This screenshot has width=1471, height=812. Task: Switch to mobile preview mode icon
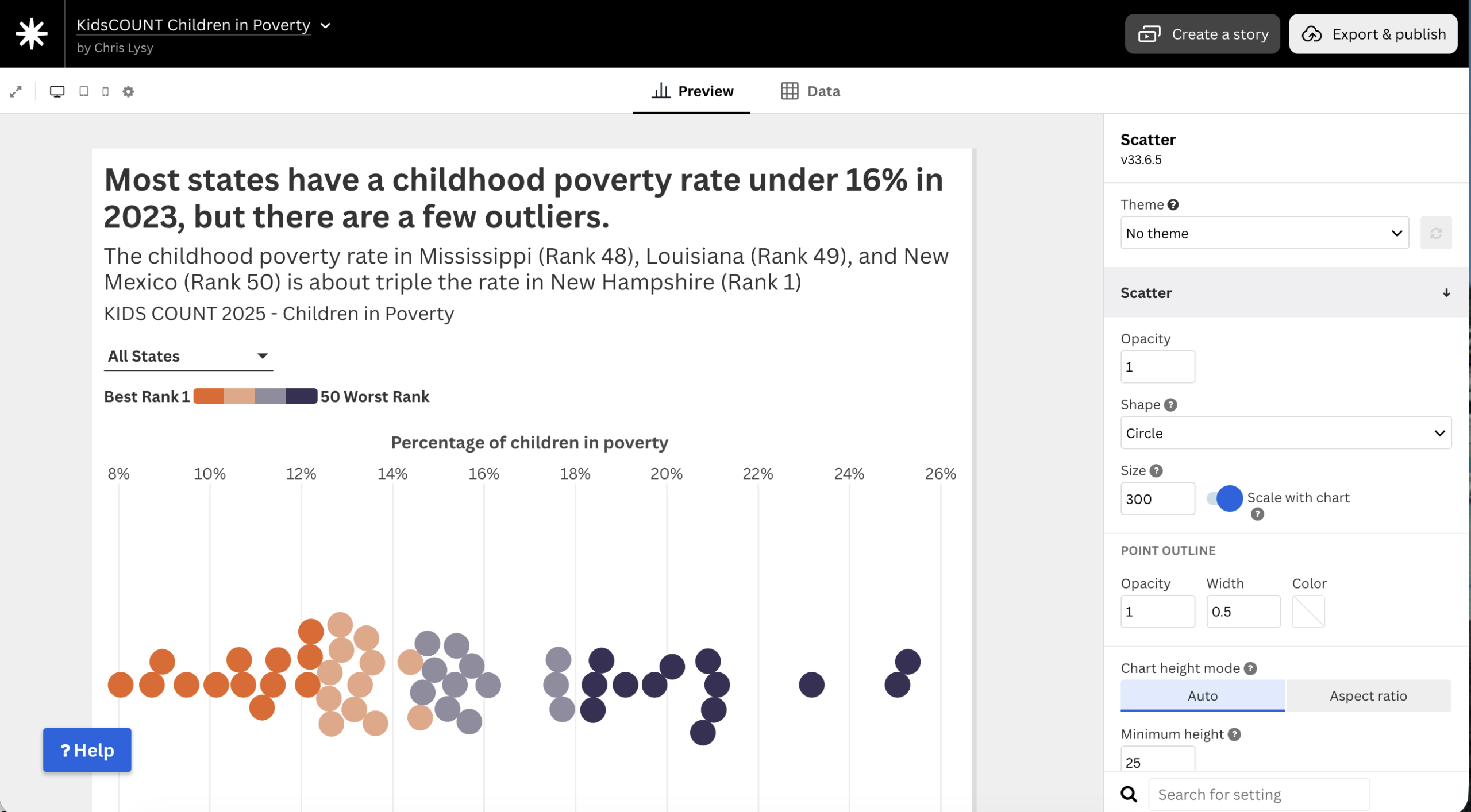pyautogui.click(x=105, y=91)
